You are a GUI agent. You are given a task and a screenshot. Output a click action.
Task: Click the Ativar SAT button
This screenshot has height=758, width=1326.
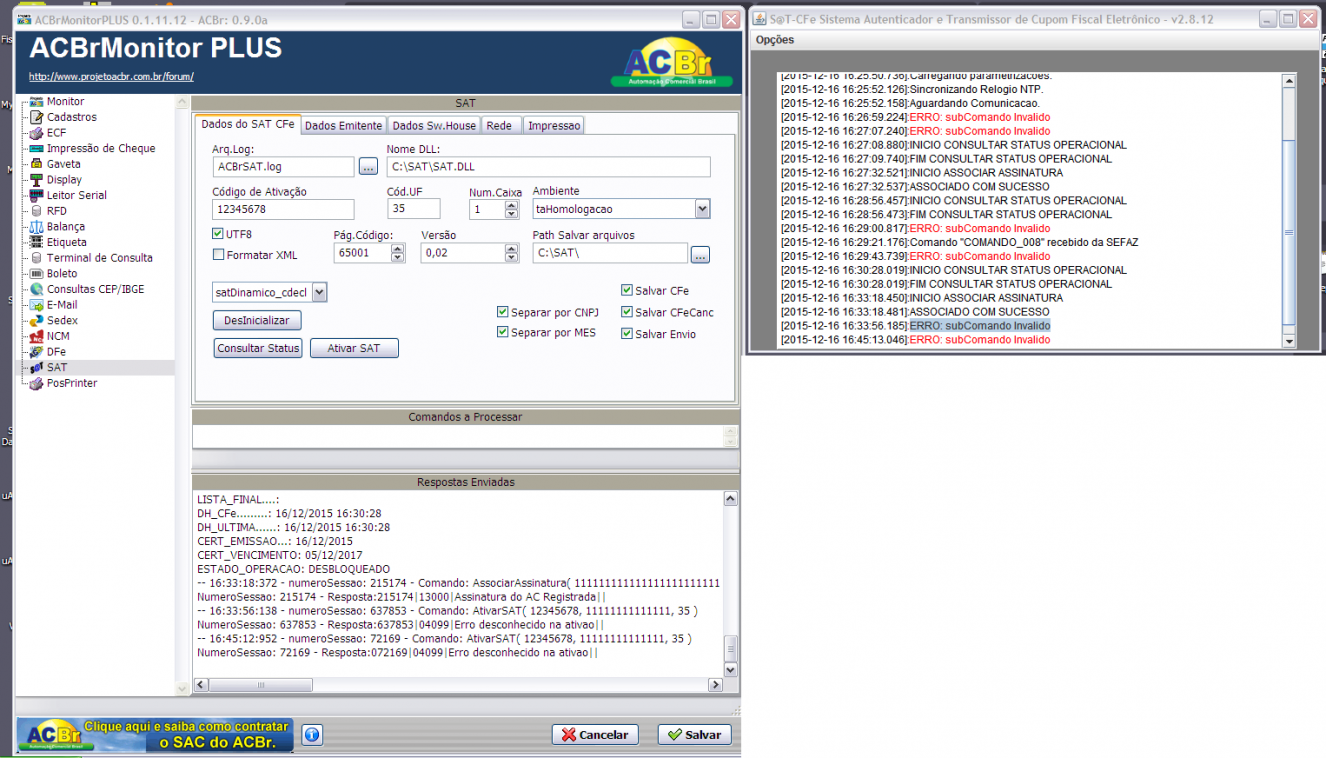pos(354,348)
